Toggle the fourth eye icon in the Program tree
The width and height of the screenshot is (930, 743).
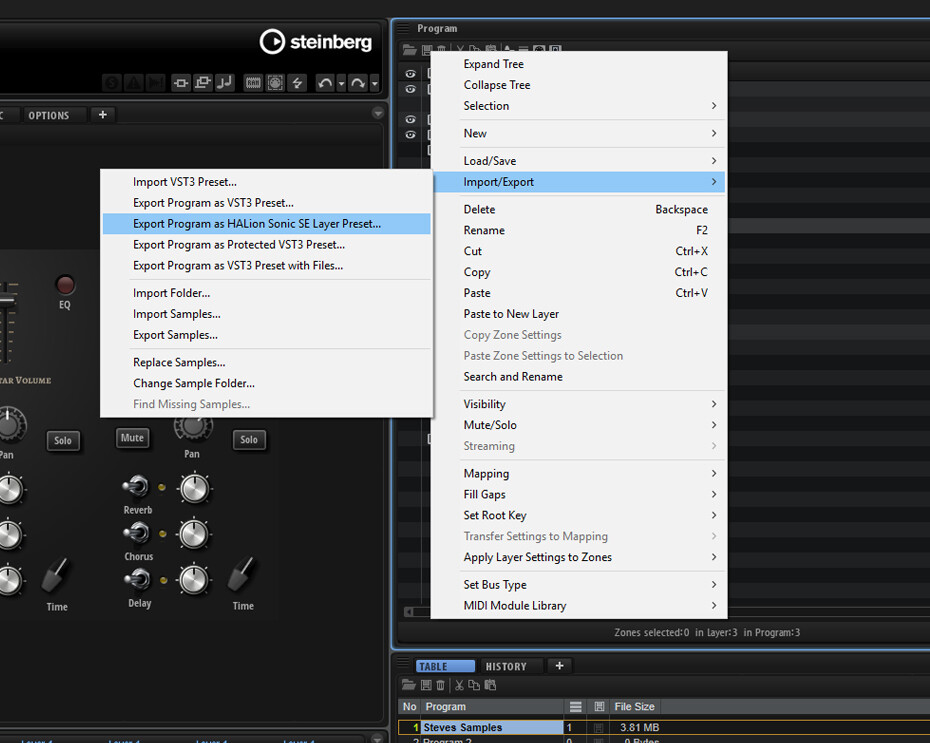(410, 135)
